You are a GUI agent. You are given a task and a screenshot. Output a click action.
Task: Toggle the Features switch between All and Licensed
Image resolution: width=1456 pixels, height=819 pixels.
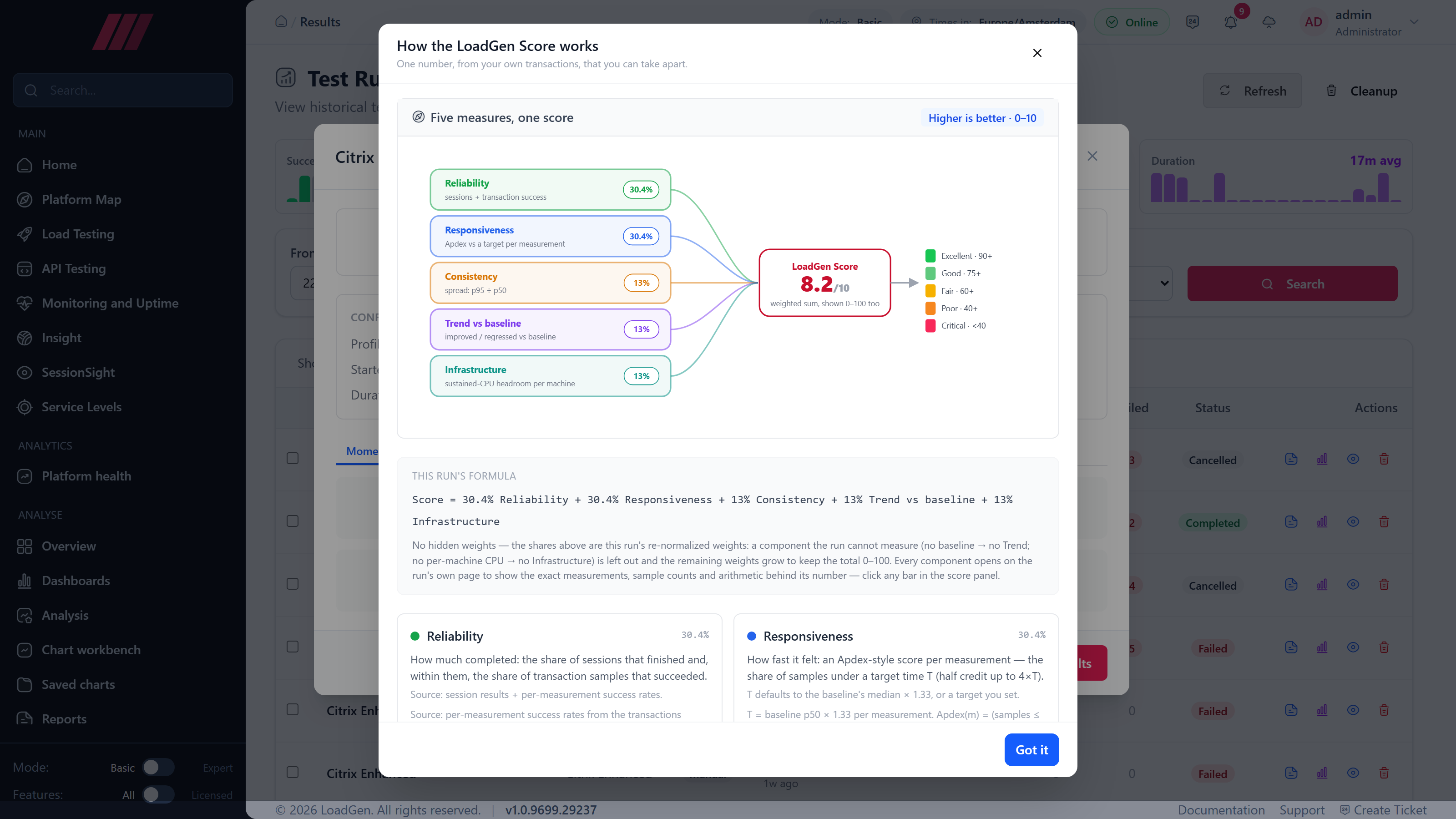(158, 795)
